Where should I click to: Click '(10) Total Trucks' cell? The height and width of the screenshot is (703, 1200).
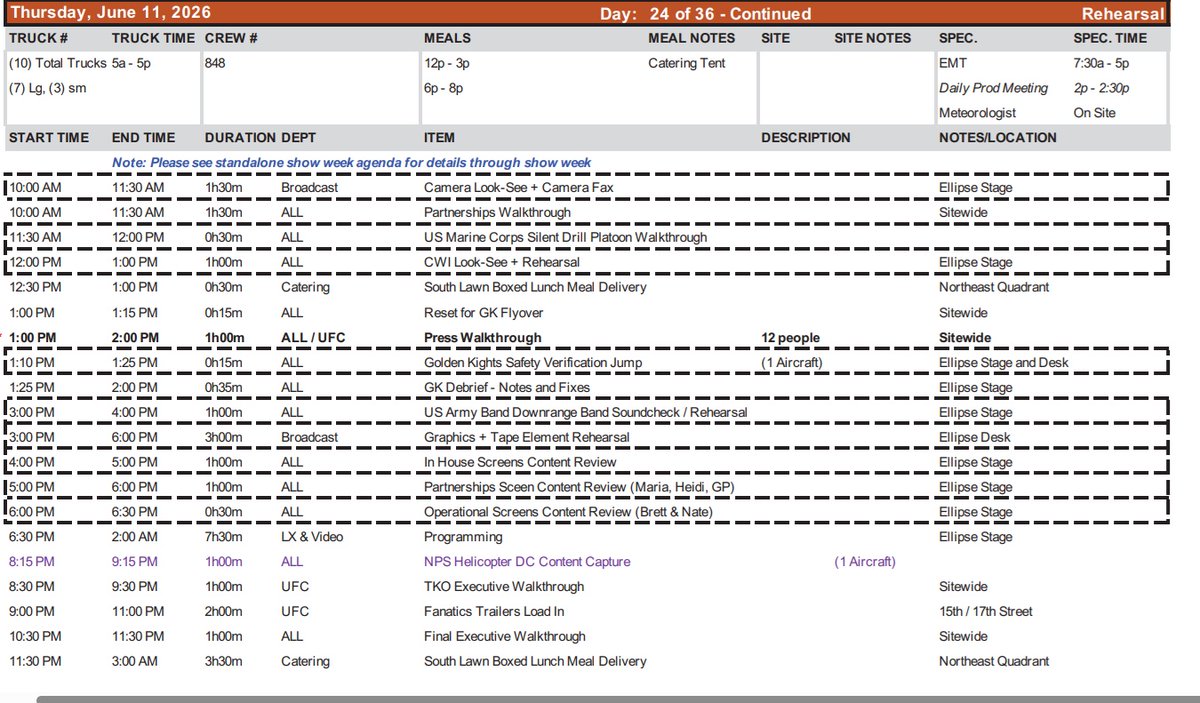[58, 63]
